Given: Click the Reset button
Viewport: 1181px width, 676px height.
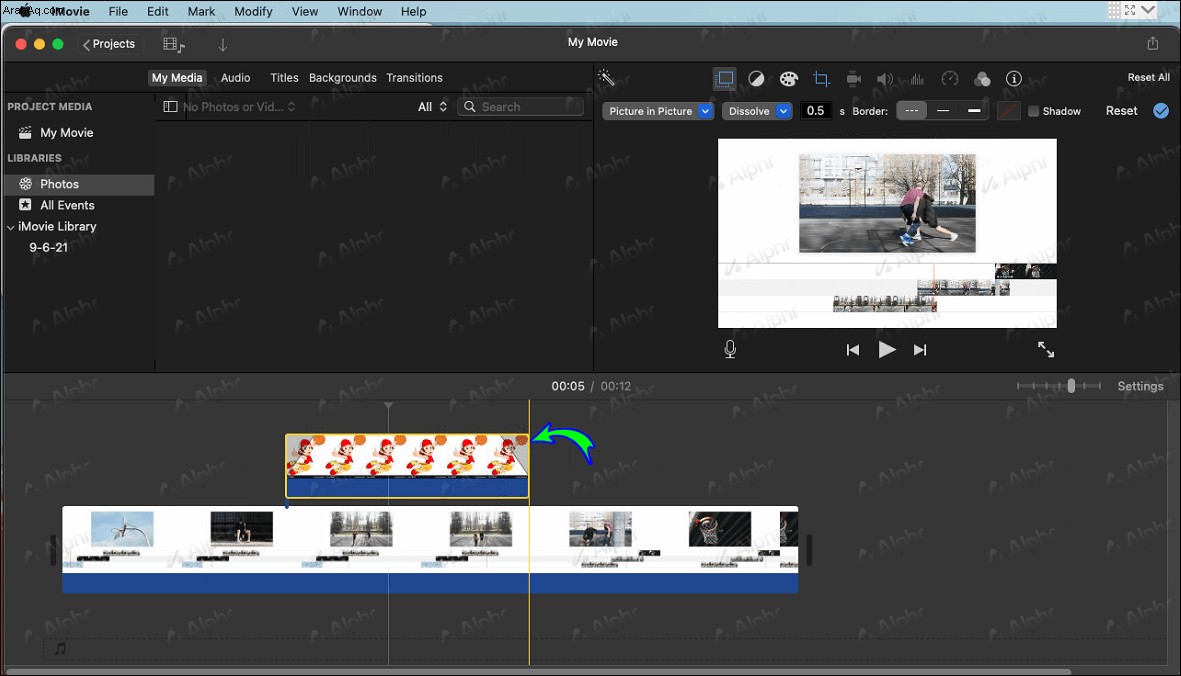Looking at the screenshot, I should (x=1121, y=111).
